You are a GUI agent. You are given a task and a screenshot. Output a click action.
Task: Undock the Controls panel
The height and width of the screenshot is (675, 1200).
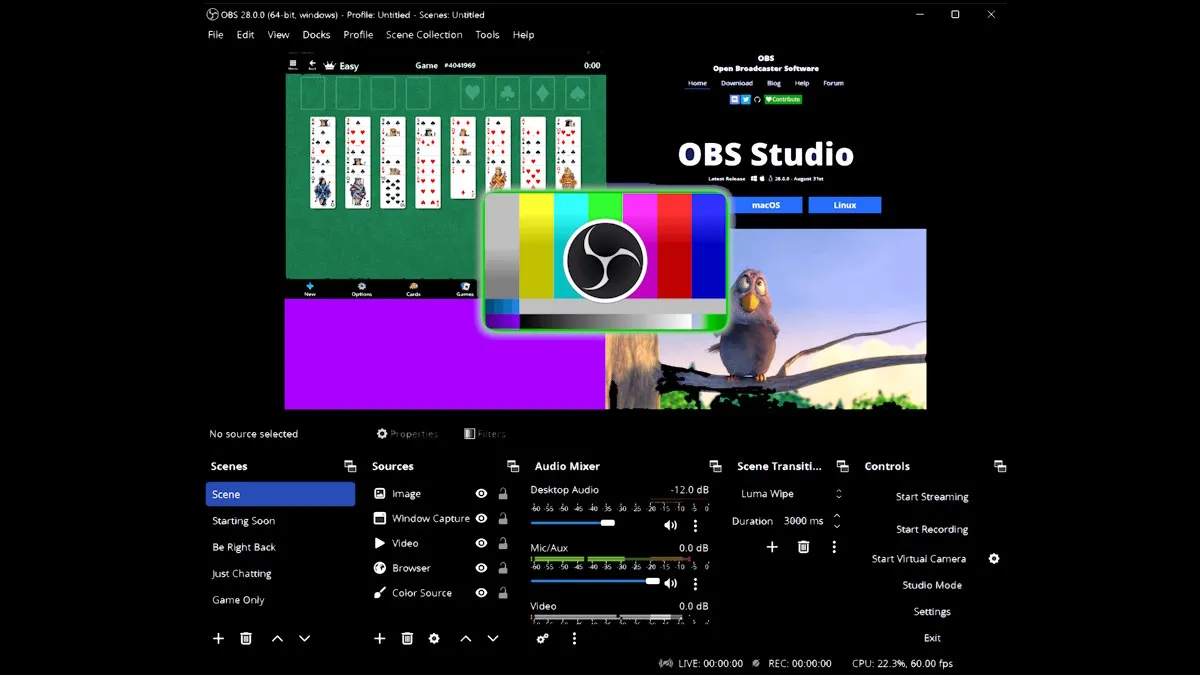click(1000, 466)
